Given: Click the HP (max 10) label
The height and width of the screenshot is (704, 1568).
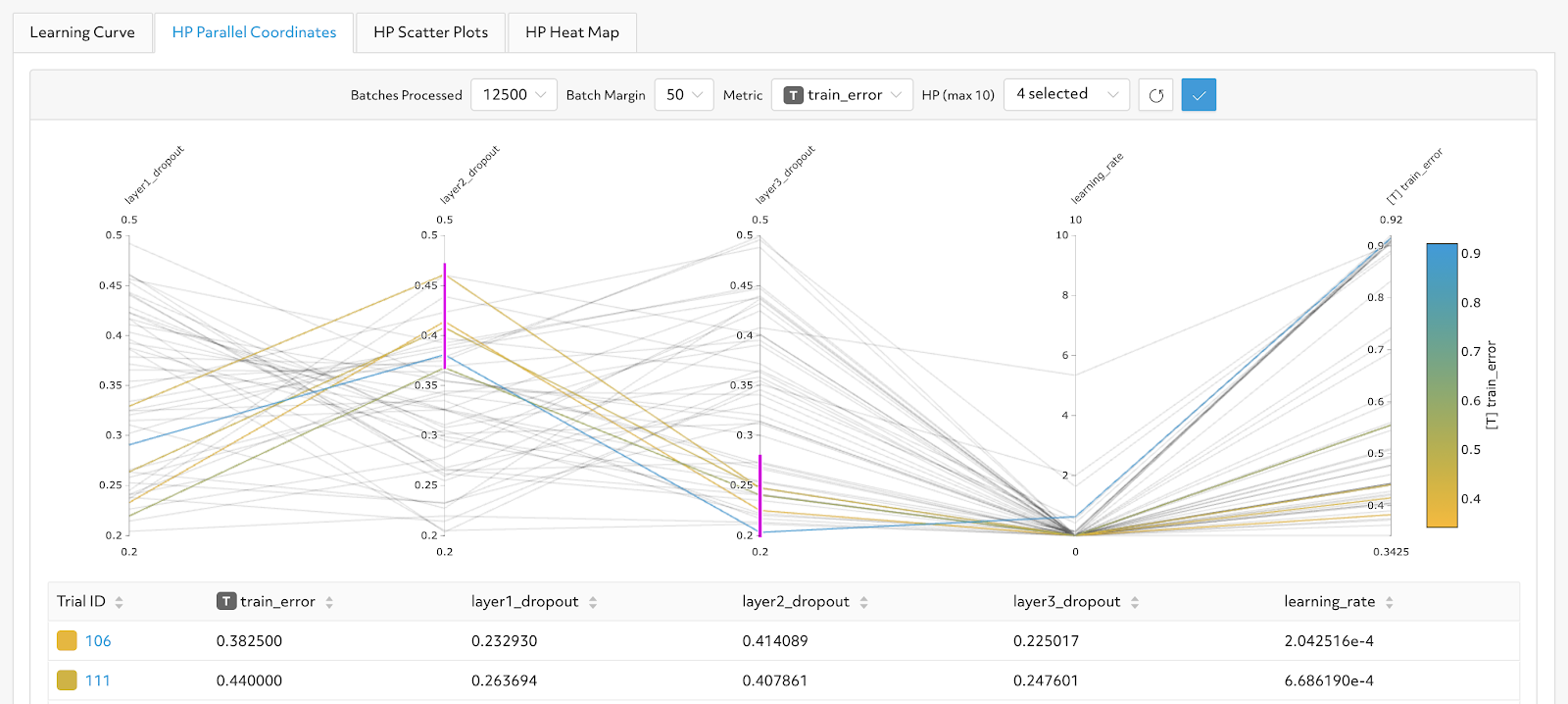Looking at the screenshot, I should click(x=958, y=95).
